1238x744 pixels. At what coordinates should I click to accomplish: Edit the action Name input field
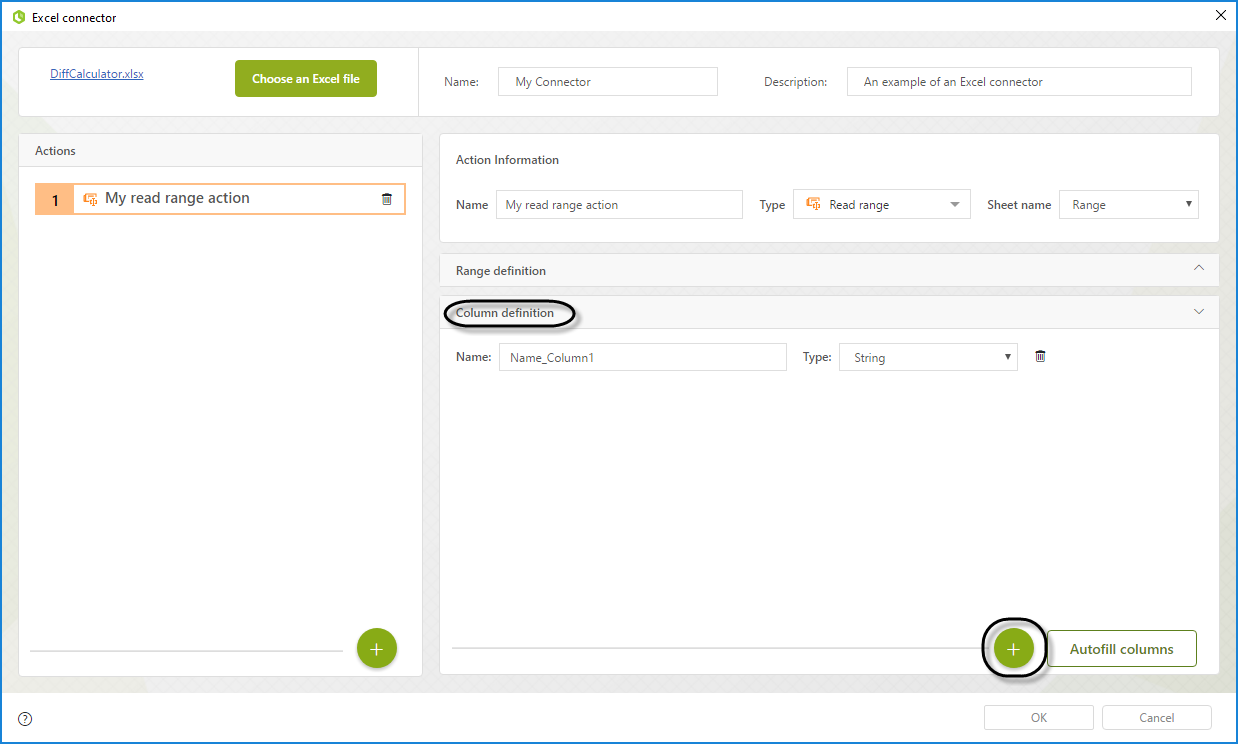[x=619, y=205]
